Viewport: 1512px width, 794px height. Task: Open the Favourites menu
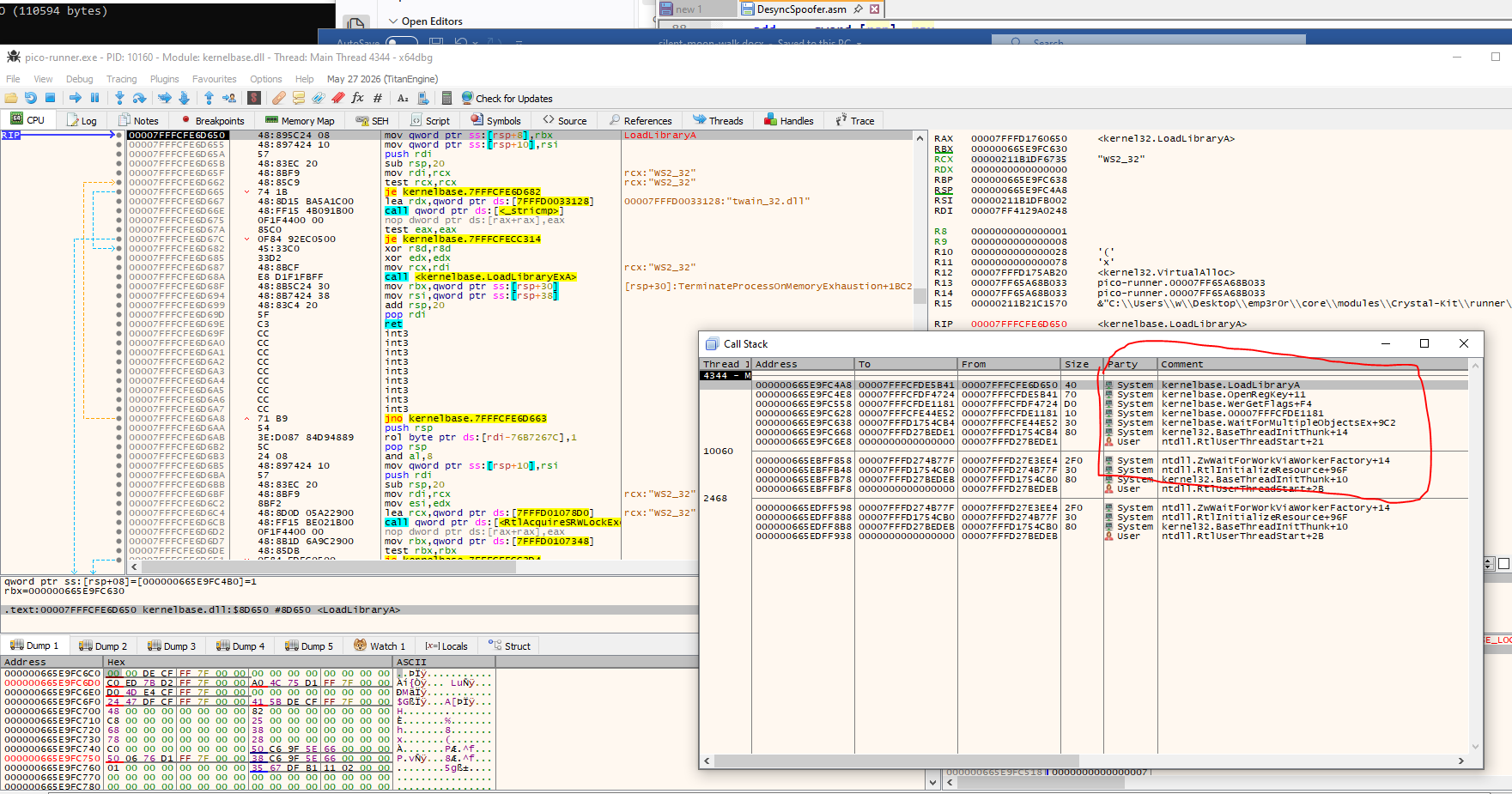(214, 79)
